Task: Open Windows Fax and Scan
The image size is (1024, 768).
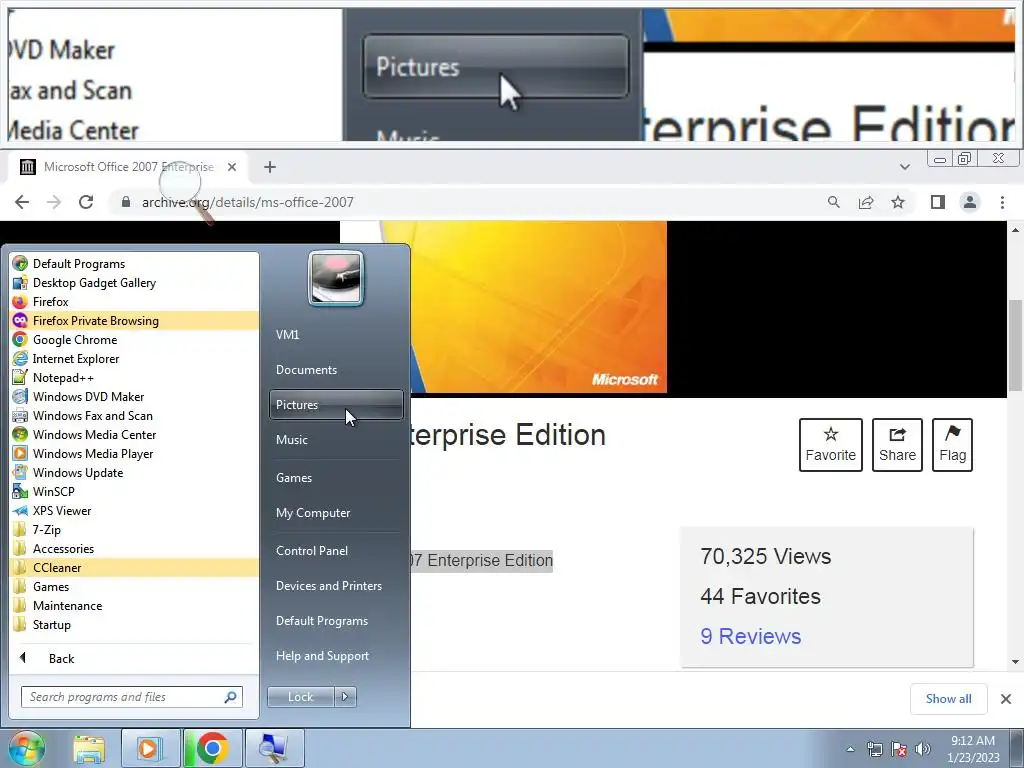Action: [x=135, y=415]
